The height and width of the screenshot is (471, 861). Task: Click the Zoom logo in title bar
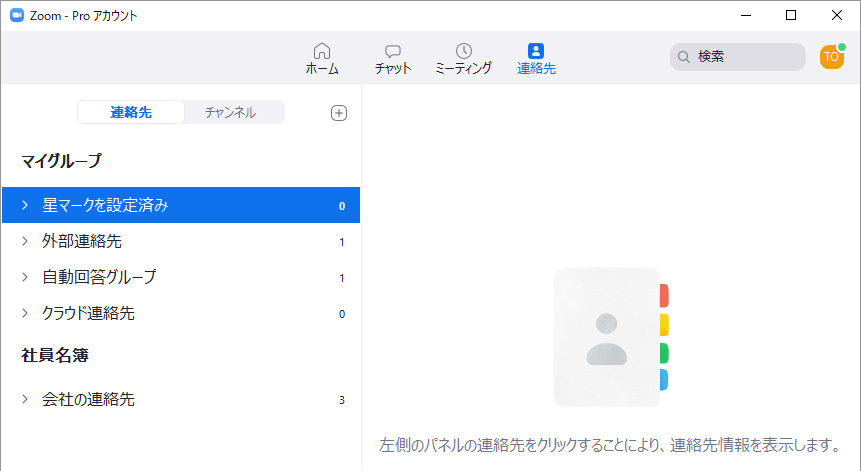click(16, 15)
